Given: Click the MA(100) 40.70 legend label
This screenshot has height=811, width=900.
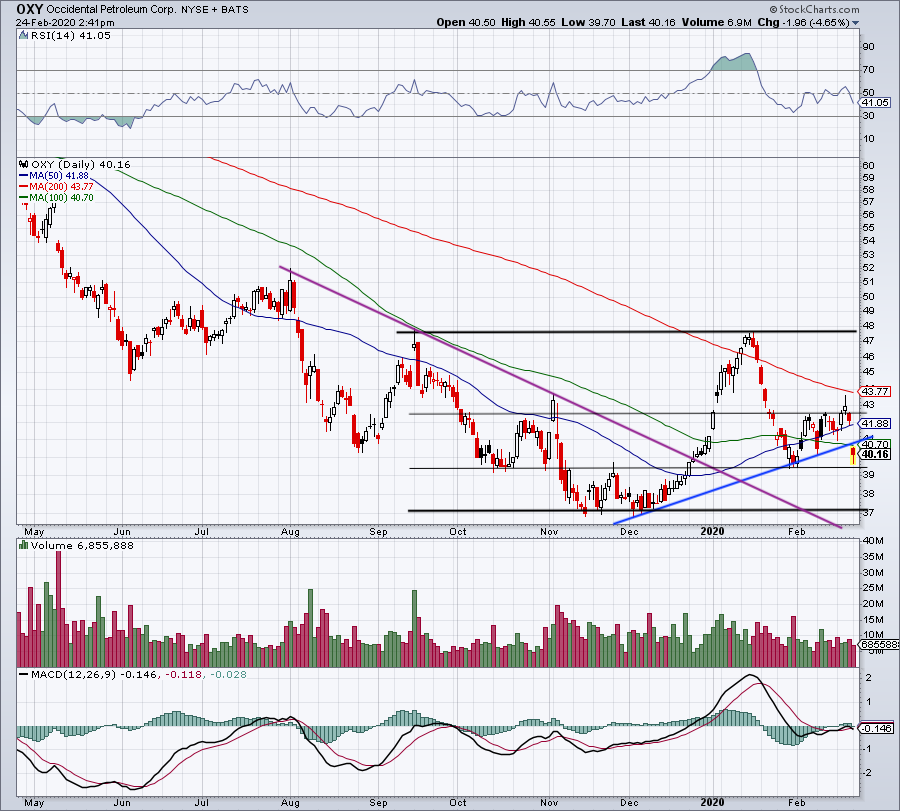Looking at the screenshot, I should point(61,197).
